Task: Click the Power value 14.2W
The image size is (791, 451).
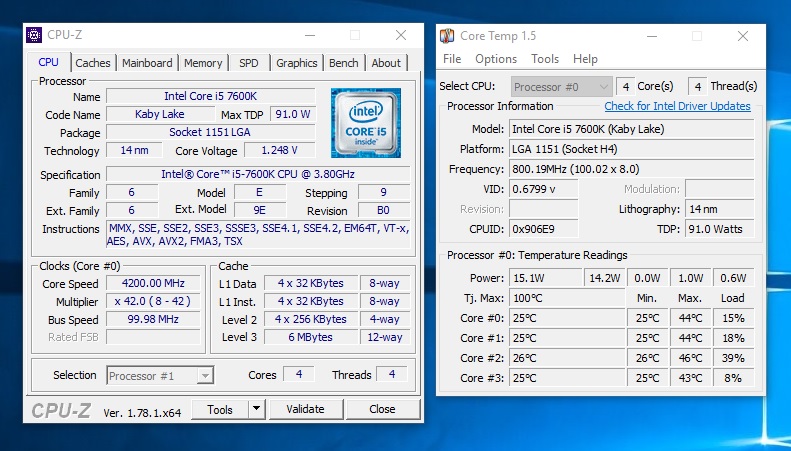Action: point(604,278)
